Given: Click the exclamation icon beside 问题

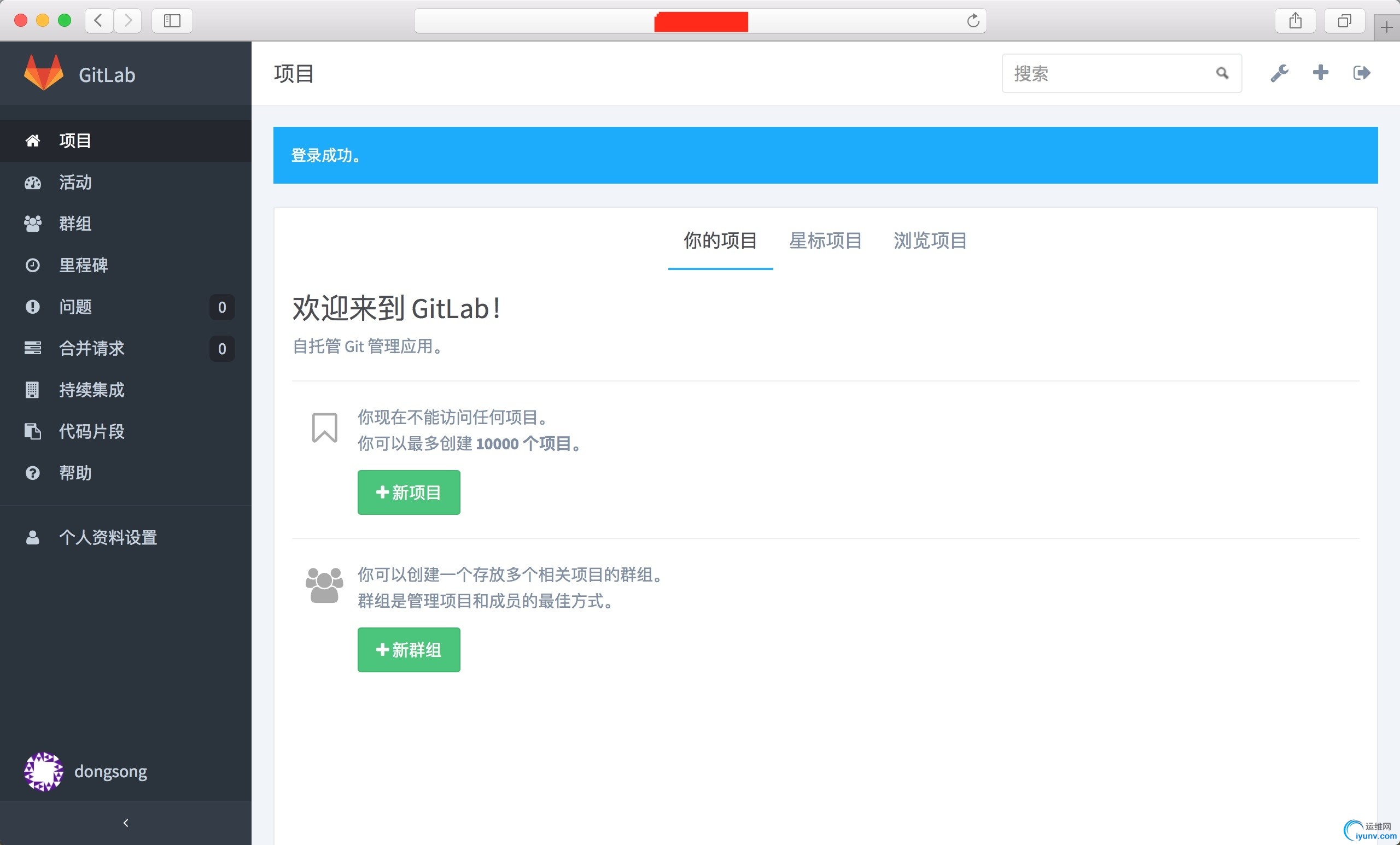Looking at the screenshot, I should 32,307.
